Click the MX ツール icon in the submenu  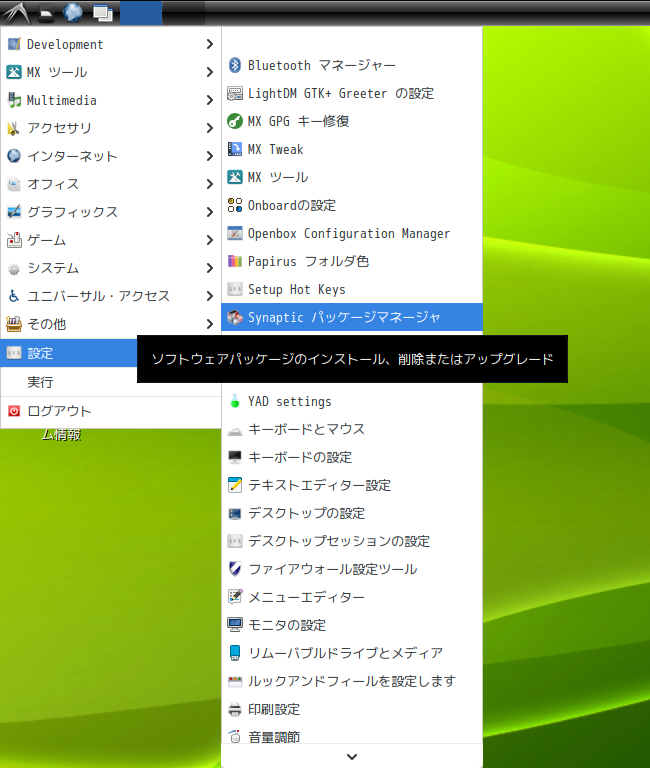235,177
